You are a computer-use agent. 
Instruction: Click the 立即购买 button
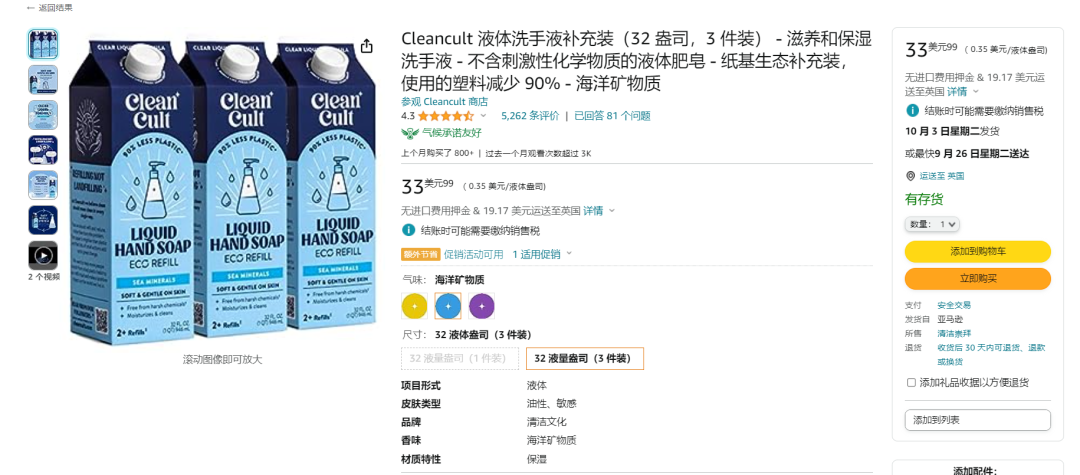click(977, 279)
